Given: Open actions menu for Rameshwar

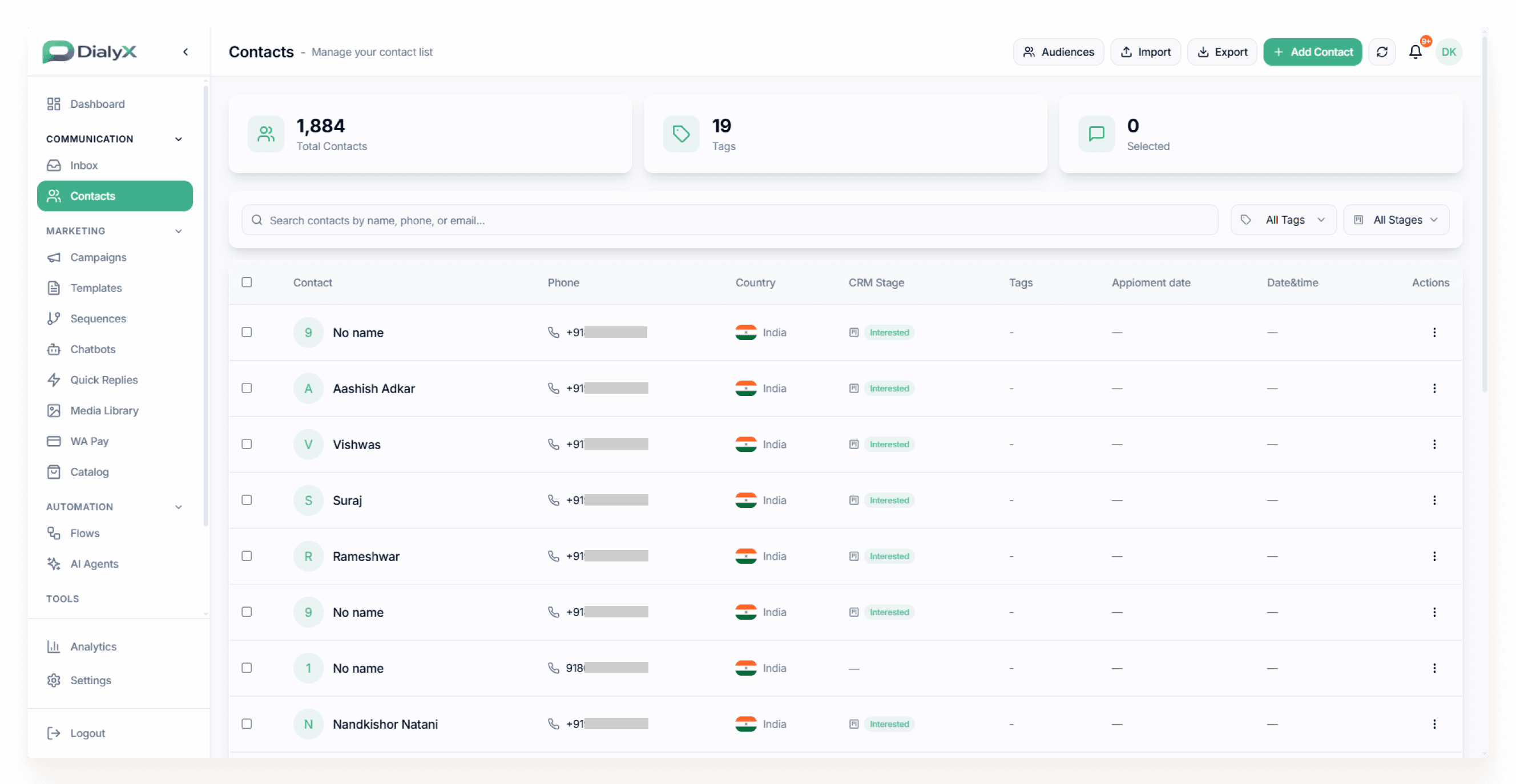Looking at the screenshot, I should tap(1434, 556).
